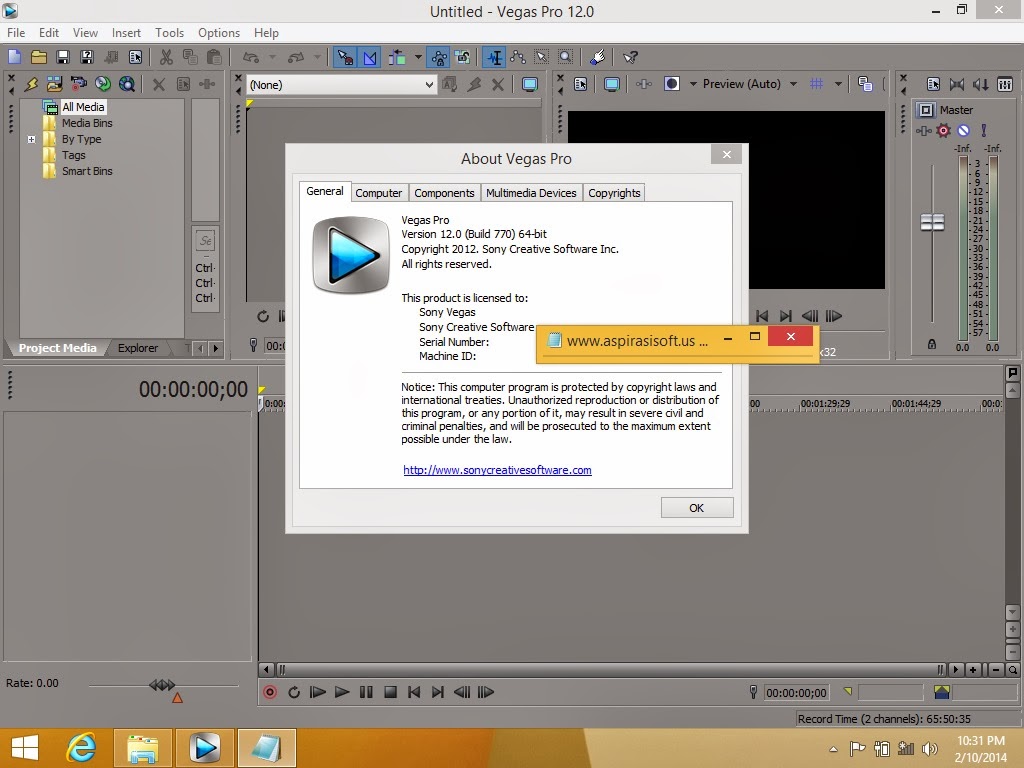Open the Copyrights tab

pos(614,193)
